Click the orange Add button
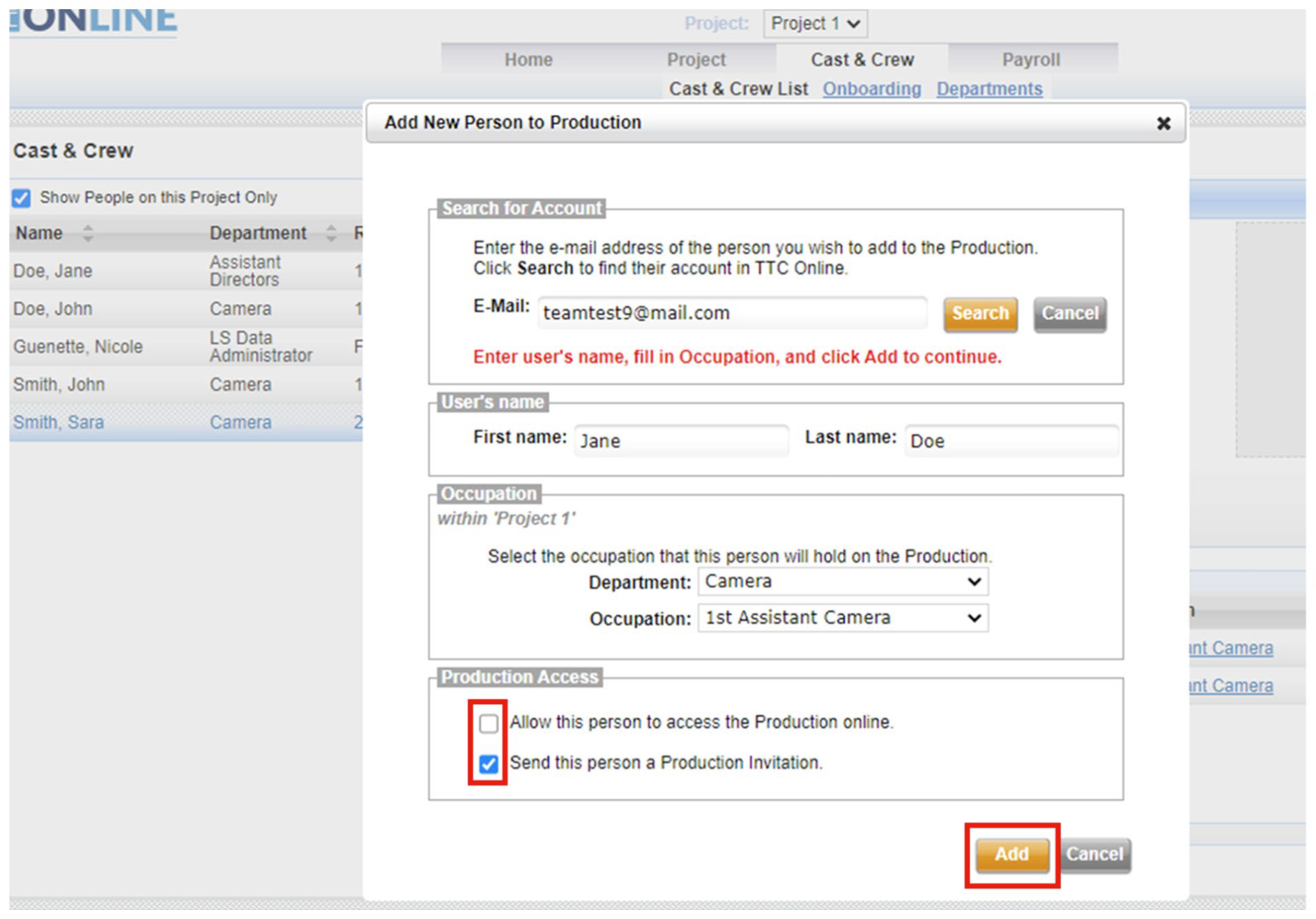Screen dimensions: 1316x919 coord(1012,855)
